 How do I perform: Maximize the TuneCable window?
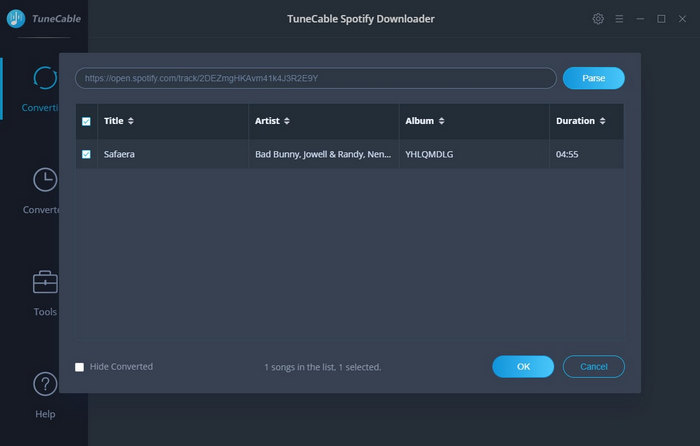click(x=661, y=19)
